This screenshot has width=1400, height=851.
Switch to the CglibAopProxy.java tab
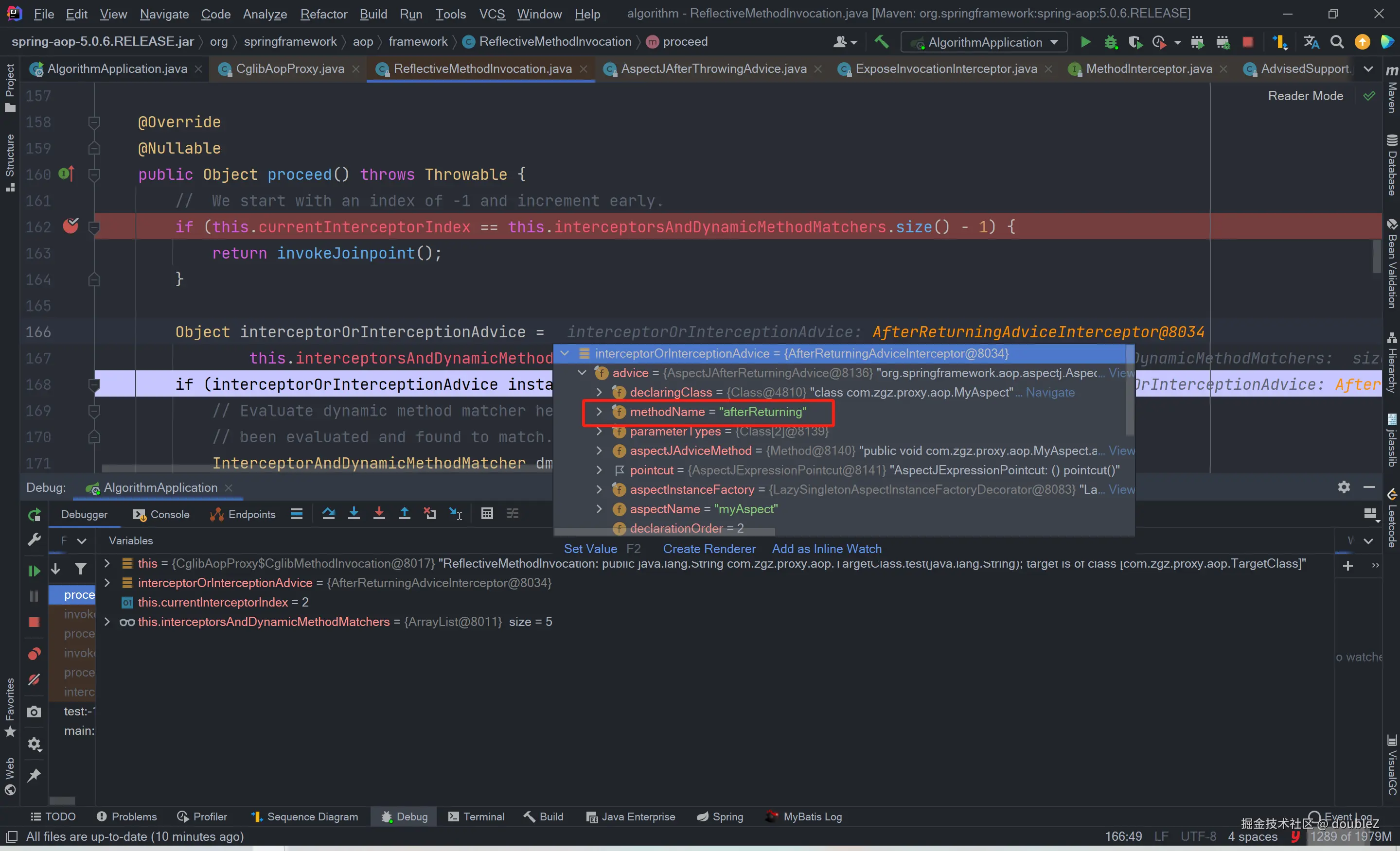tap(289, 69)
